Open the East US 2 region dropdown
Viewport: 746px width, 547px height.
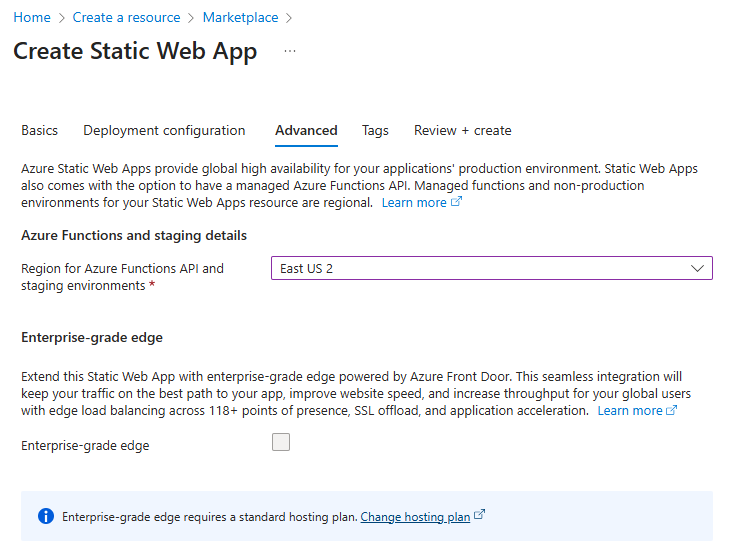(480, 268)
